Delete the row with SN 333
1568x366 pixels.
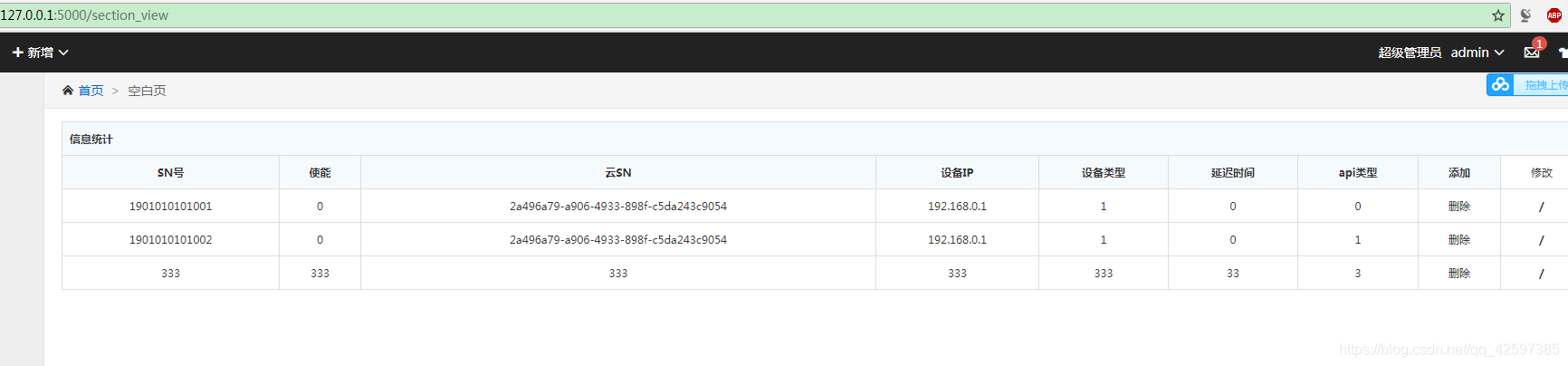(1459, 273)
